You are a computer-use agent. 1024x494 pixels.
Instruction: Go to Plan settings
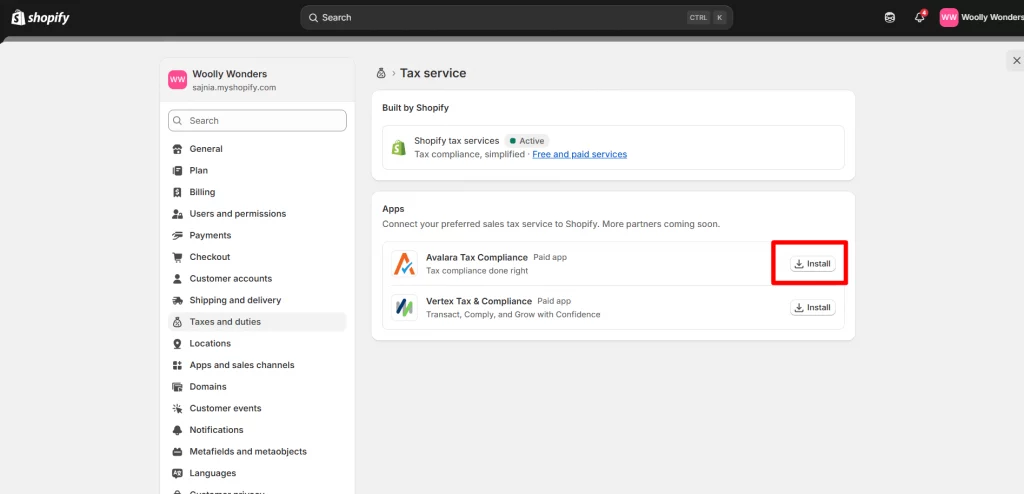[x=257, y=171]
